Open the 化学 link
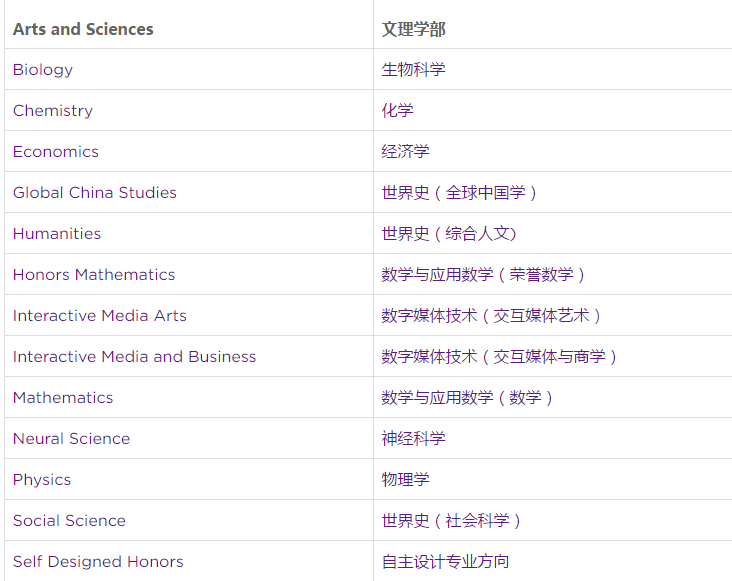Image resolution: width=732 pixels, height=581 pixels. pos(397,111)
